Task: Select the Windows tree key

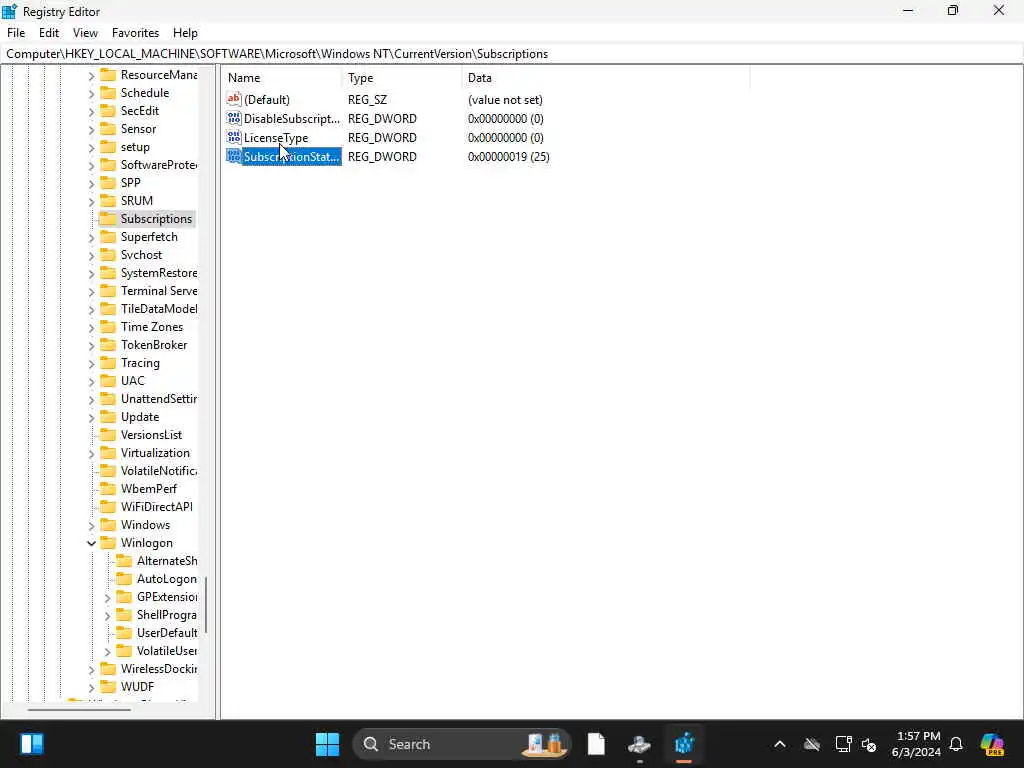Action: [145, 525]
